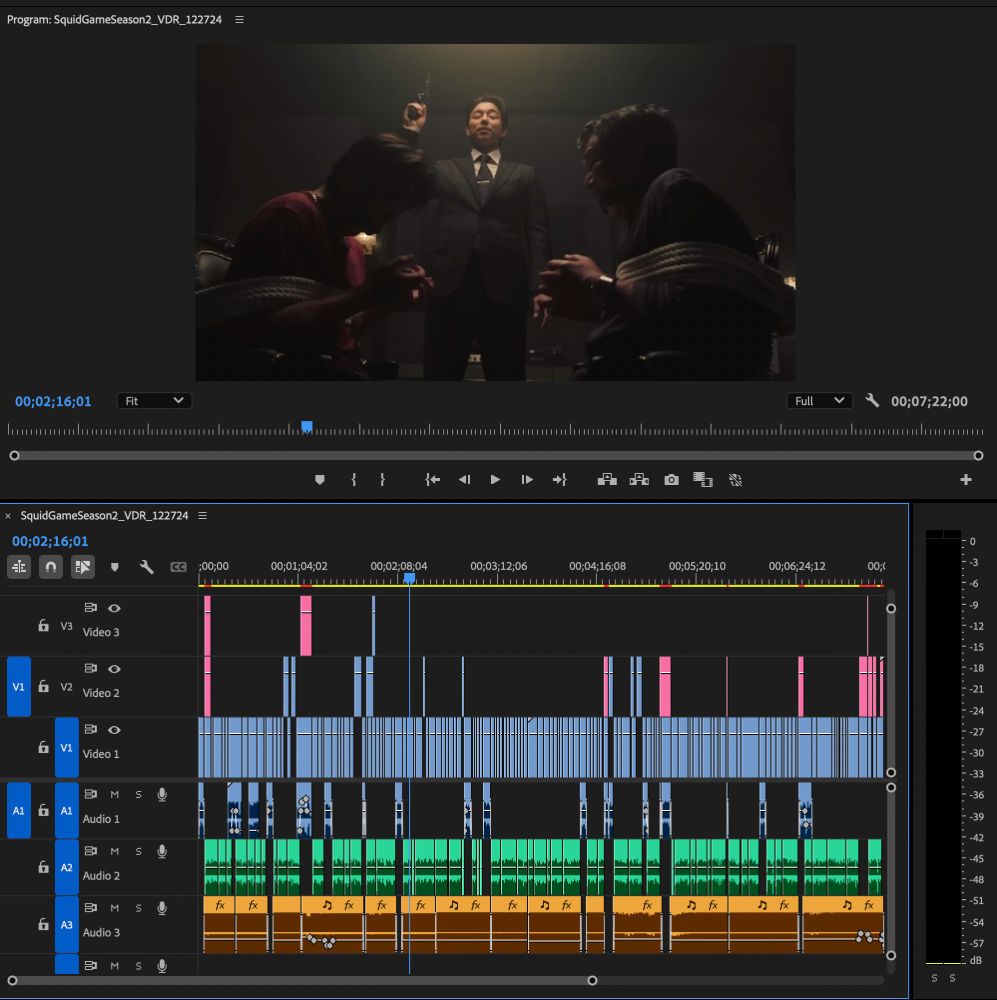
Task: Click the Extract button
Action: [x=639, y=480]
